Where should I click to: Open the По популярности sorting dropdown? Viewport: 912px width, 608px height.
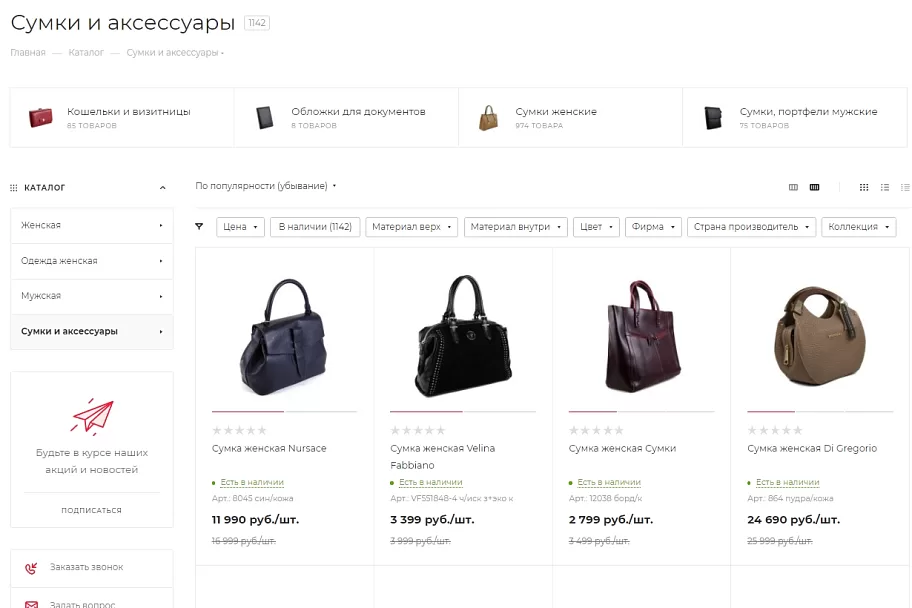click(266, 186)
